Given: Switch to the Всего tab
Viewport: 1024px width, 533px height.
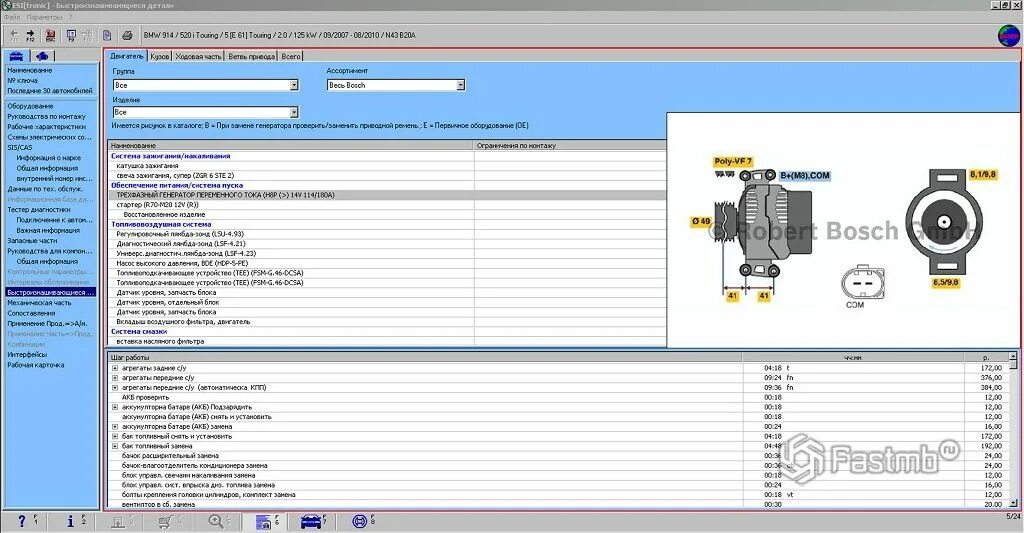Looking at the screenshot, I should 291,56.
